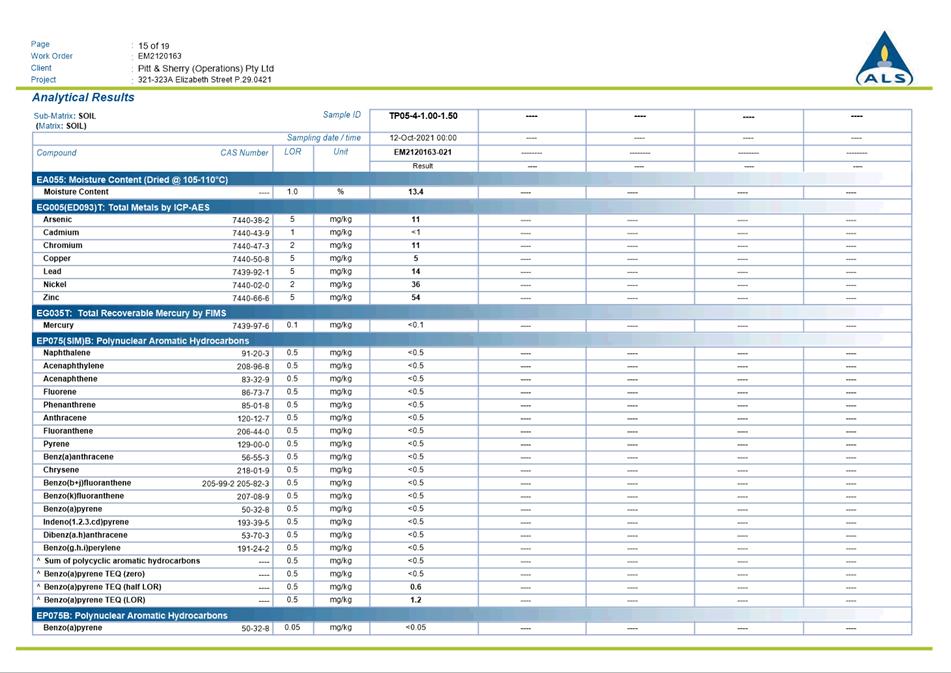Select the 'Phenanthrene' row label
The height and width of the screenshot is (673, 951).
pyautogui.click(x=69, y=405)
